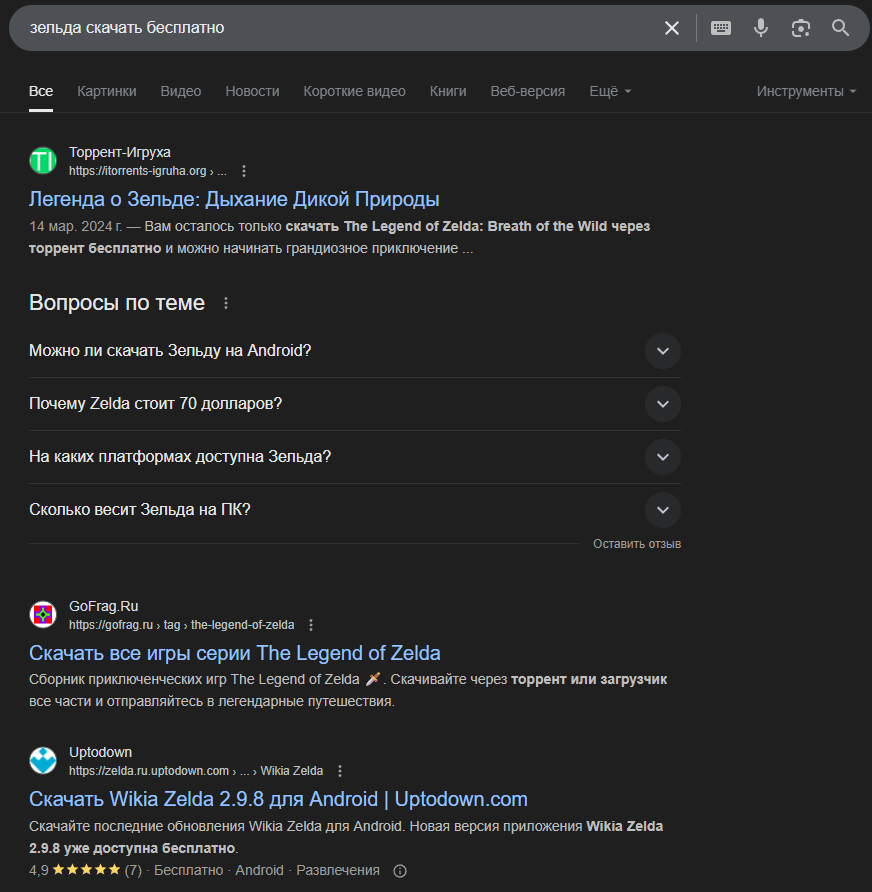Image resolution: width=872 pixels, height=892 pixels.
Task: Click the gofrag.ru tag the-legend-of-zelda URL
Action: [x=181, y=625]
